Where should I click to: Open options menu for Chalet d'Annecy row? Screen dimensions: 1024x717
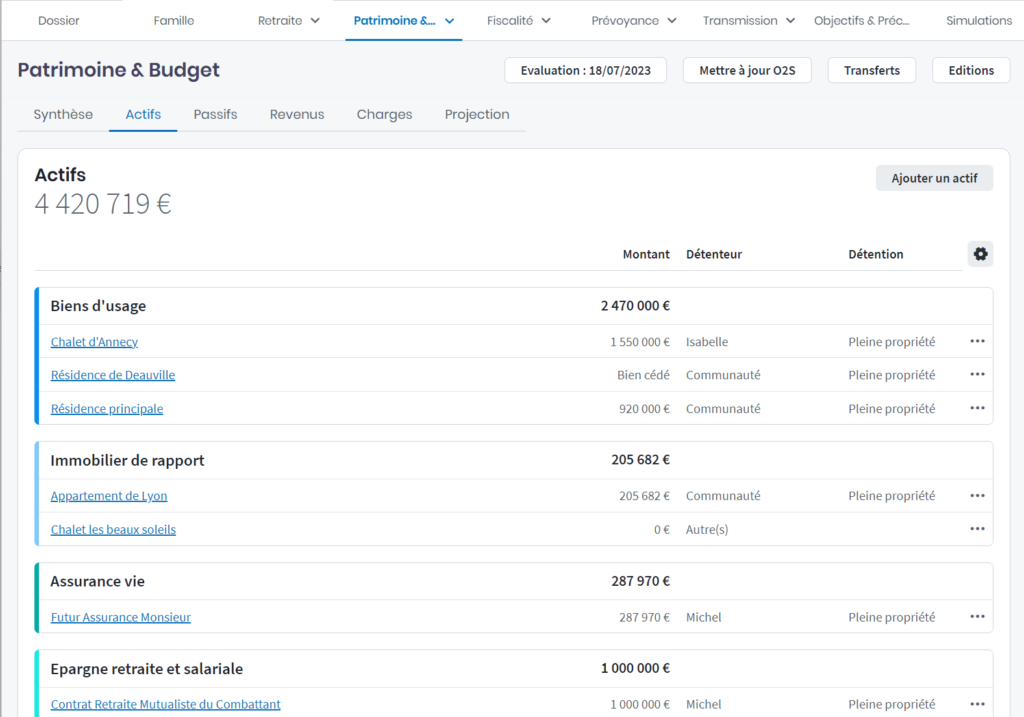977,341
